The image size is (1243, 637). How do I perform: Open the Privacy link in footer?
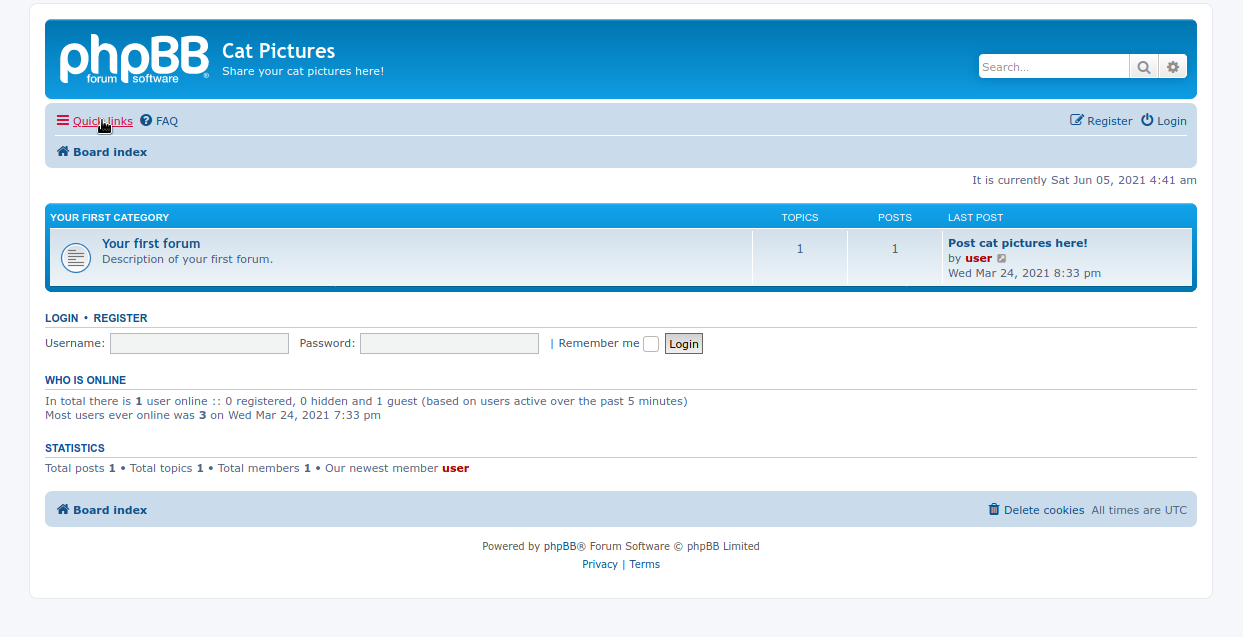[600, 564]
